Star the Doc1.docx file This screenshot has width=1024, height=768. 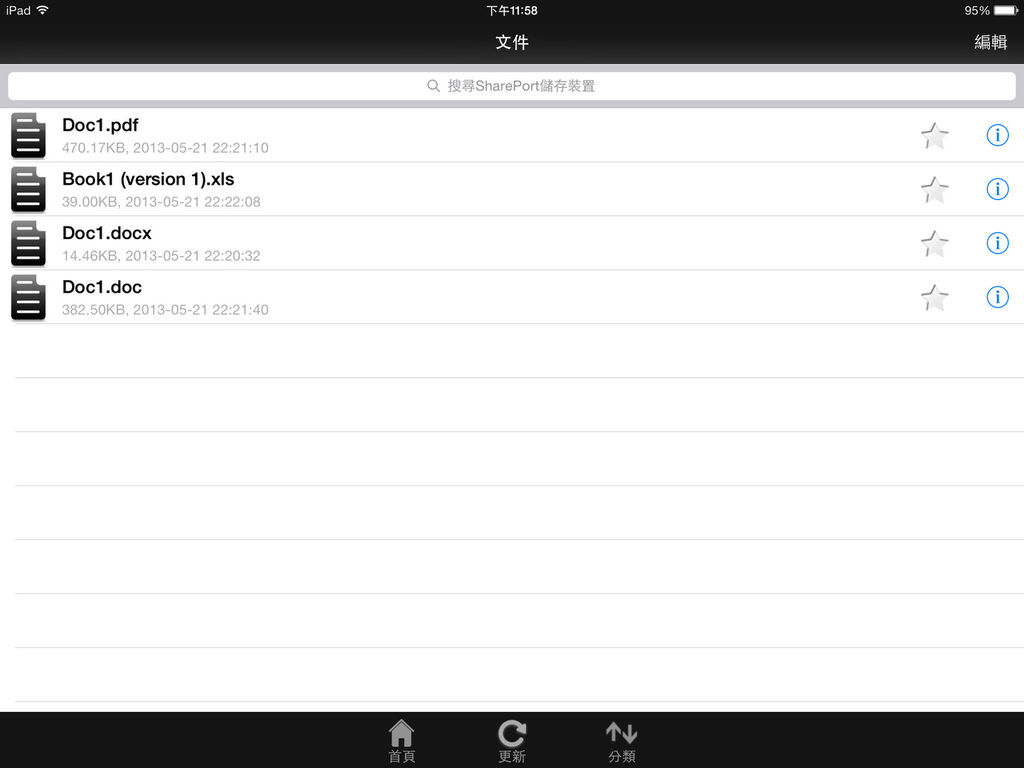(x=935, y=244)
